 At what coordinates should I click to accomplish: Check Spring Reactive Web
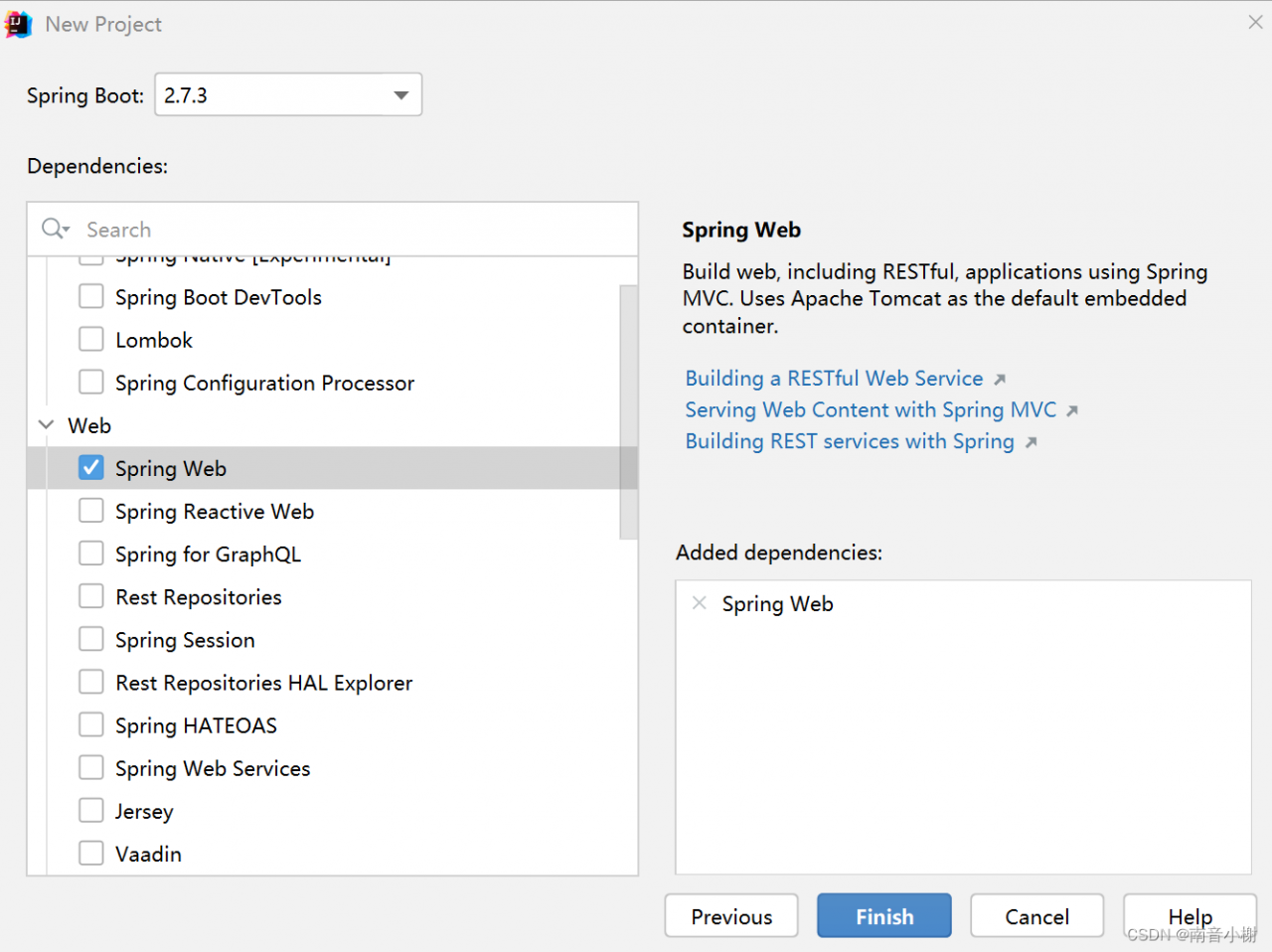coord(91,510)
